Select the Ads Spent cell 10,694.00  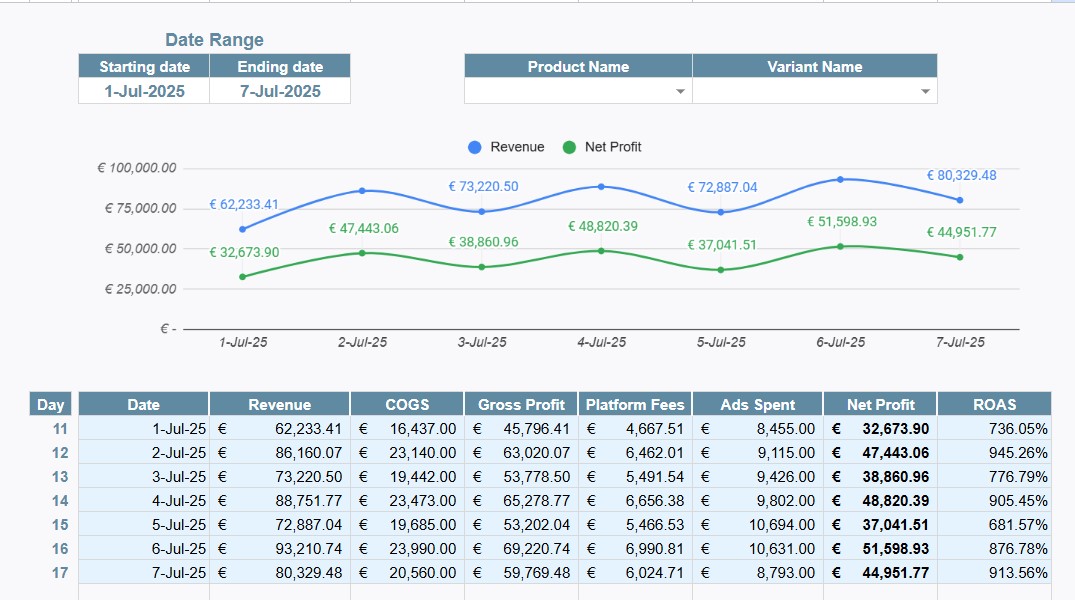click(757, 525)
